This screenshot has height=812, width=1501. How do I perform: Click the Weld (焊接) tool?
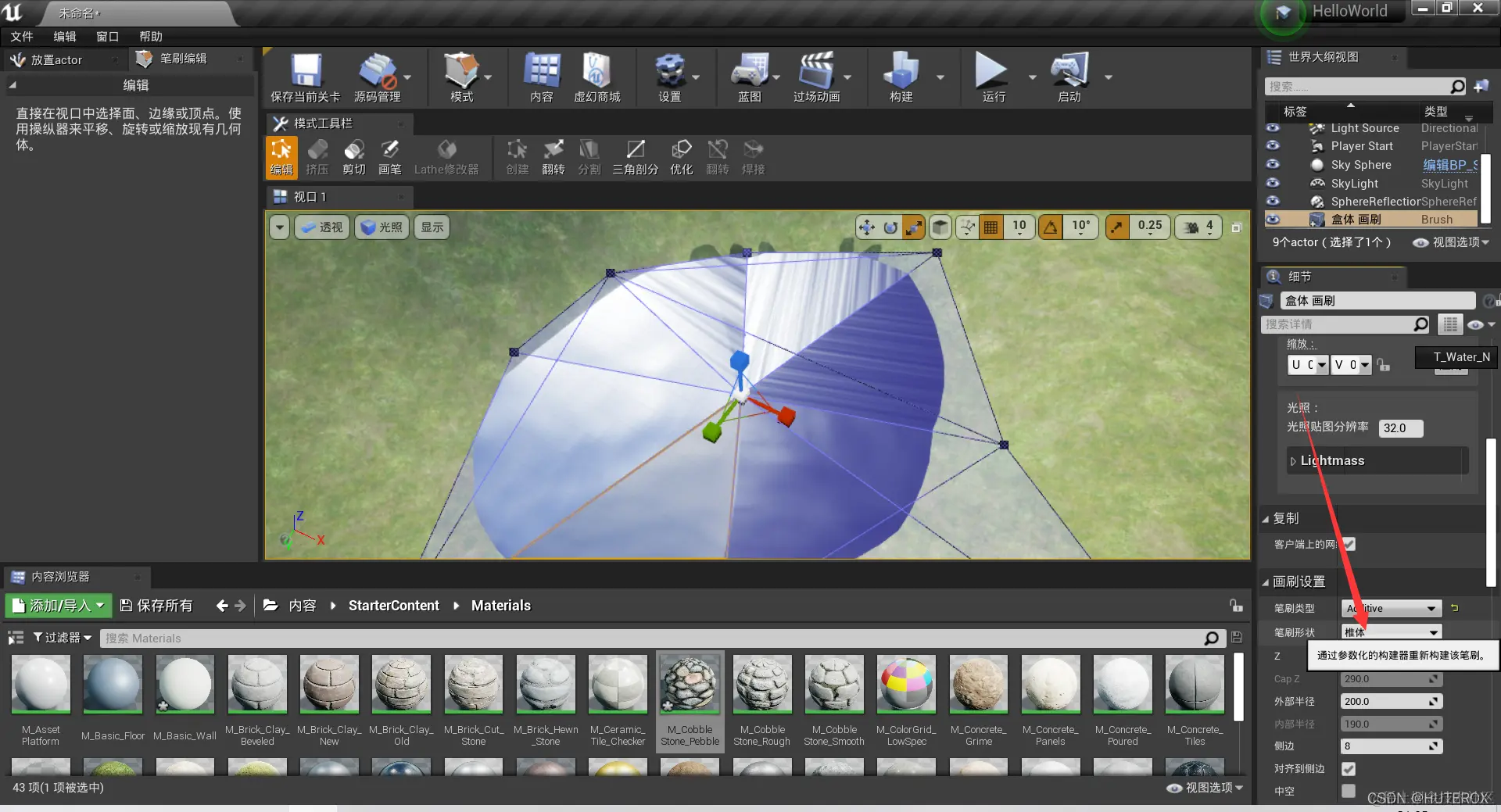[x=754, y=156]
